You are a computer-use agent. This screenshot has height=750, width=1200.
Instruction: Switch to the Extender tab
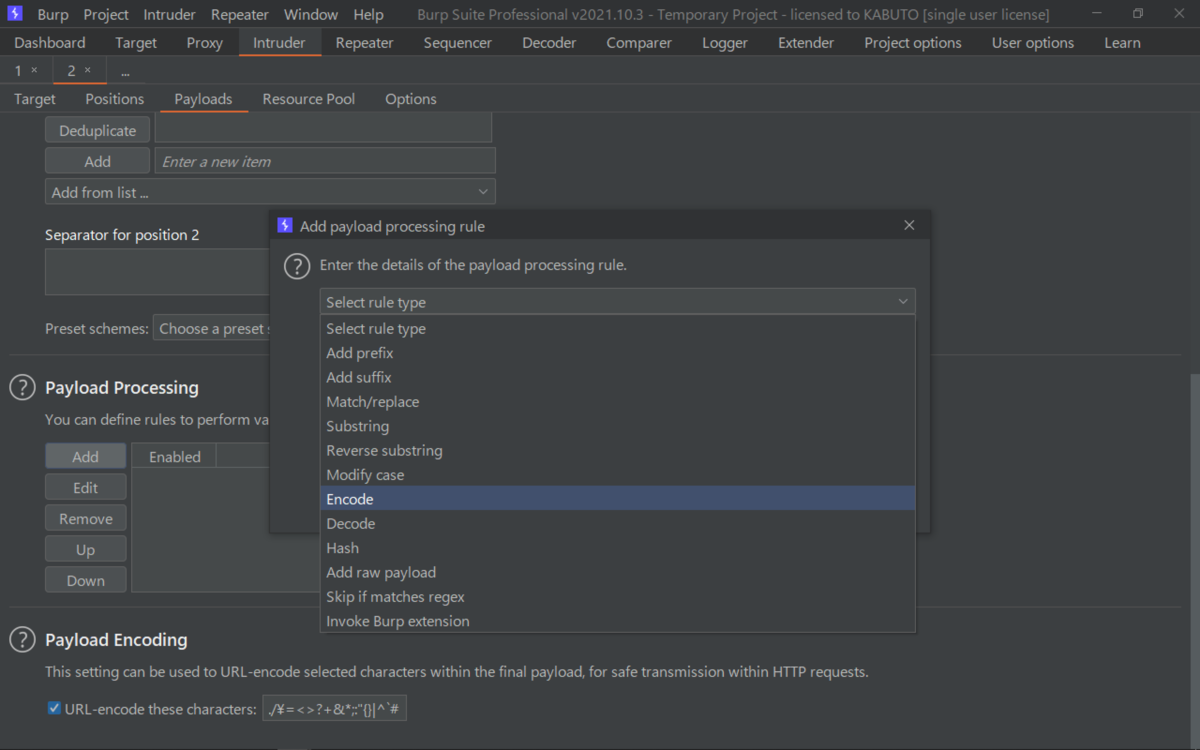[806, 43]
